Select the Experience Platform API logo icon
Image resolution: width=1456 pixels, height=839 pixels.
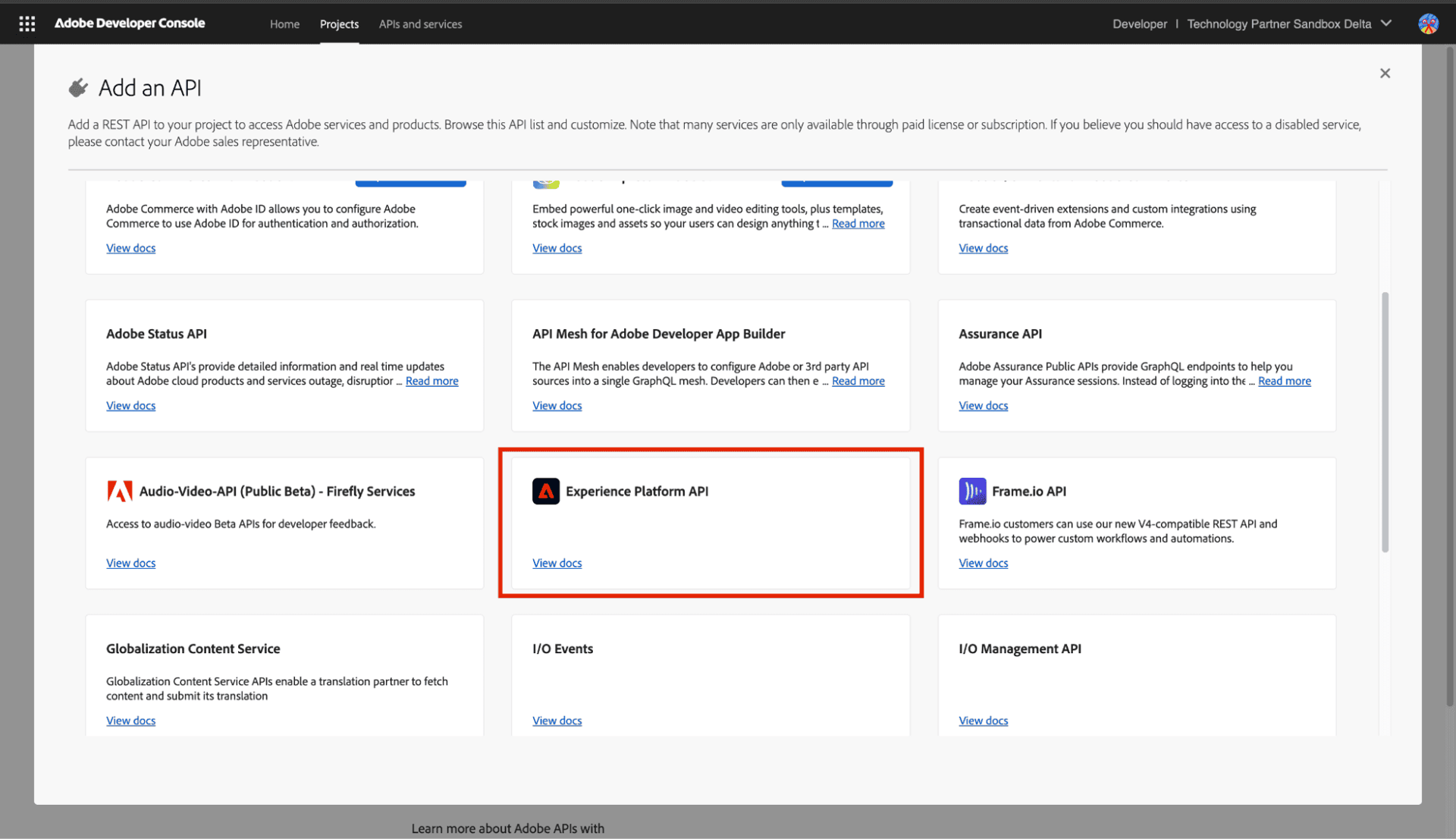point(545,491)
